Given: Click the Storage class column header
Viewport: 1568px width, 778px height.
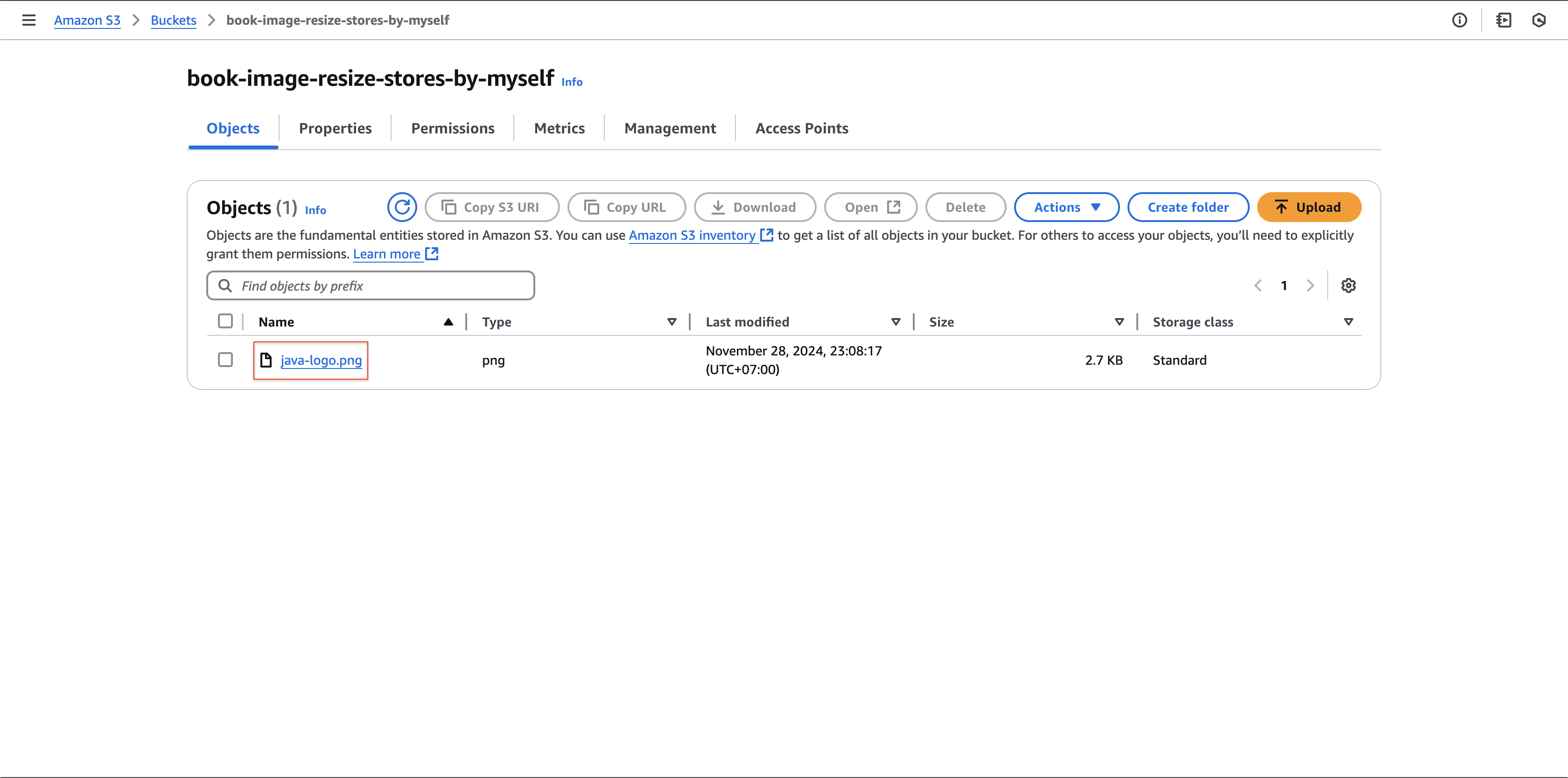Looking at the screenshot, I should [1192, 322].
